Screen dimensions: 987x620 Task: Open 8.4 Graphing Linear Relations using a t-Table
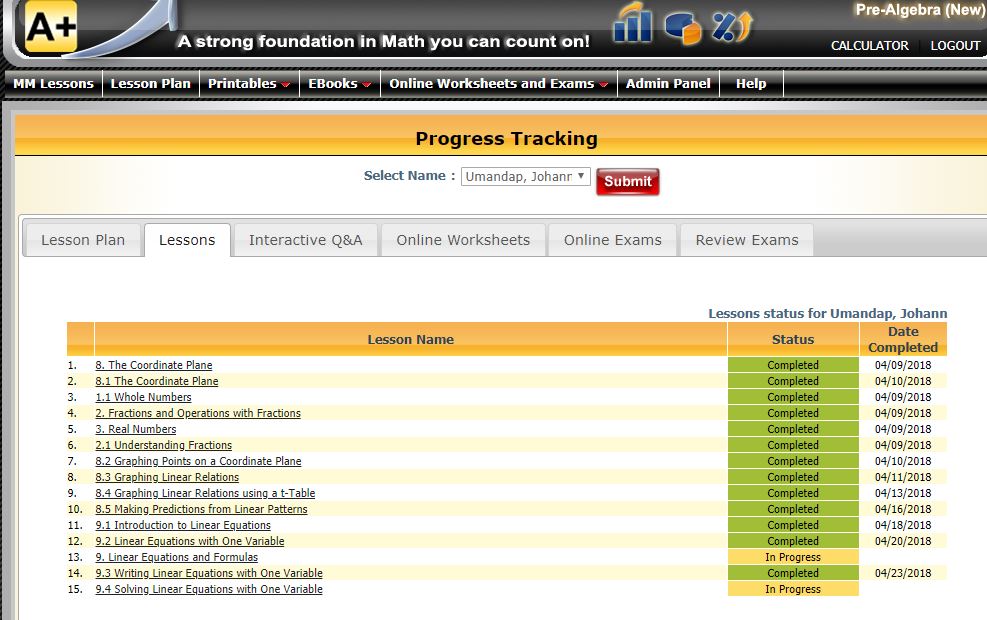click(x=205, y=493)
